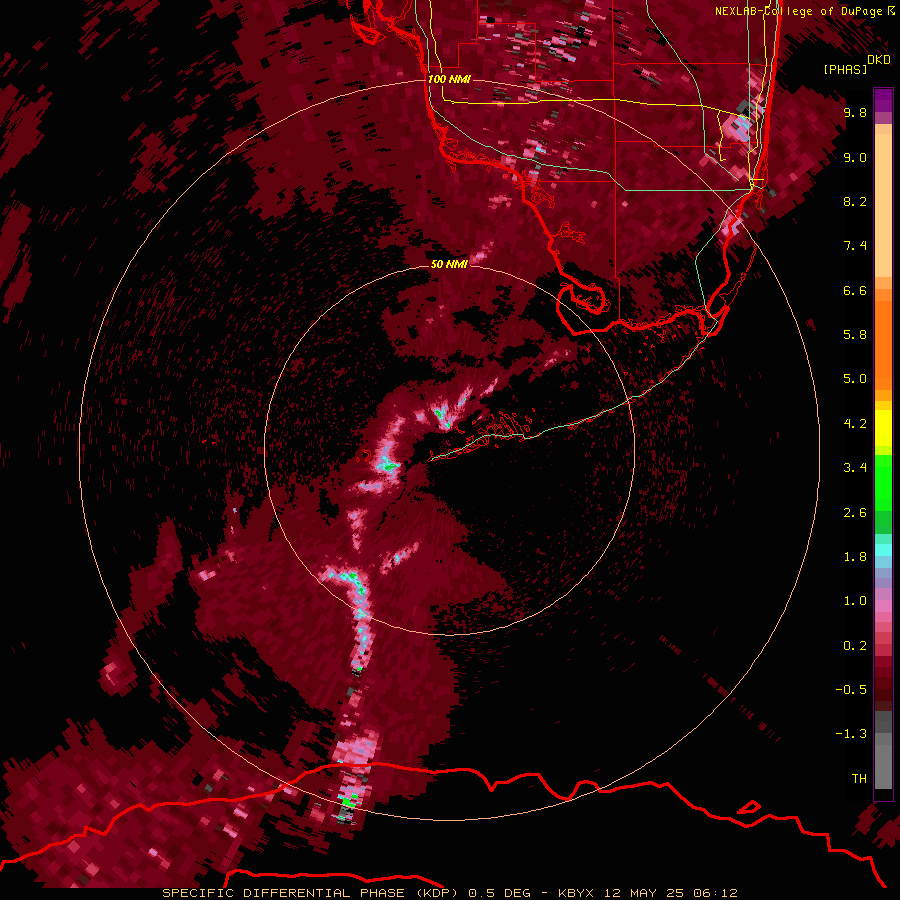The height and width of the screenshot is (900, 900).
Task: Click the 6.6 scale value
Action: 855,290
